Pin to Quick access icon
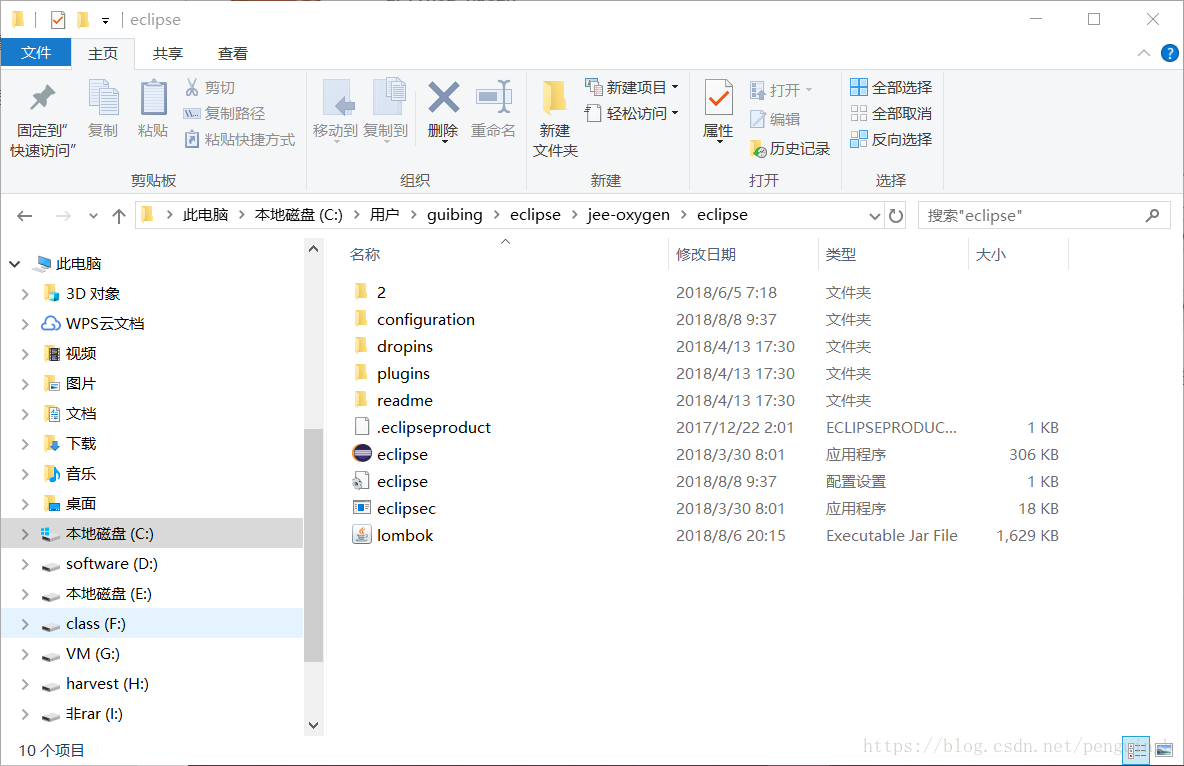 (42, 98)
